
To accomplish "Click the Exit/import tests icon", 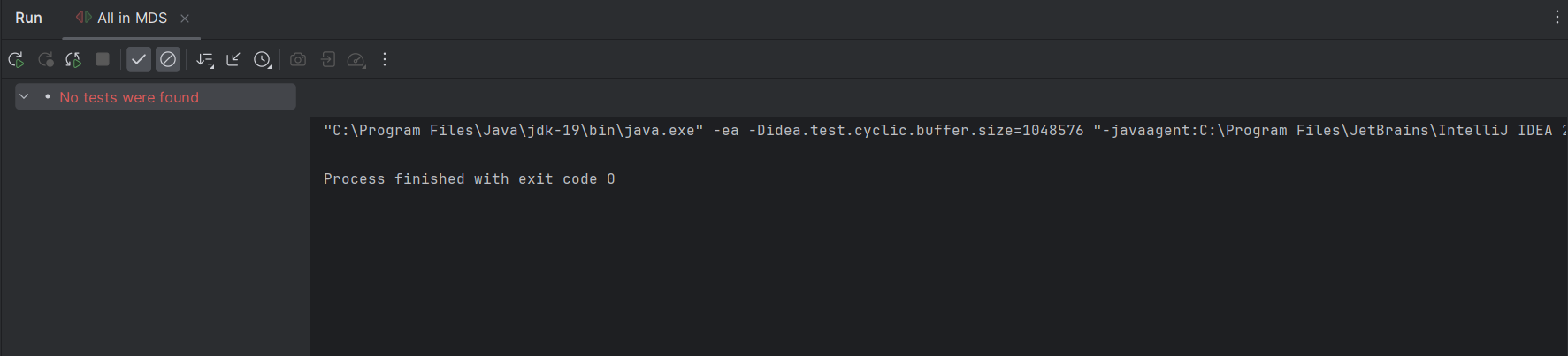I will click(327, 60).
